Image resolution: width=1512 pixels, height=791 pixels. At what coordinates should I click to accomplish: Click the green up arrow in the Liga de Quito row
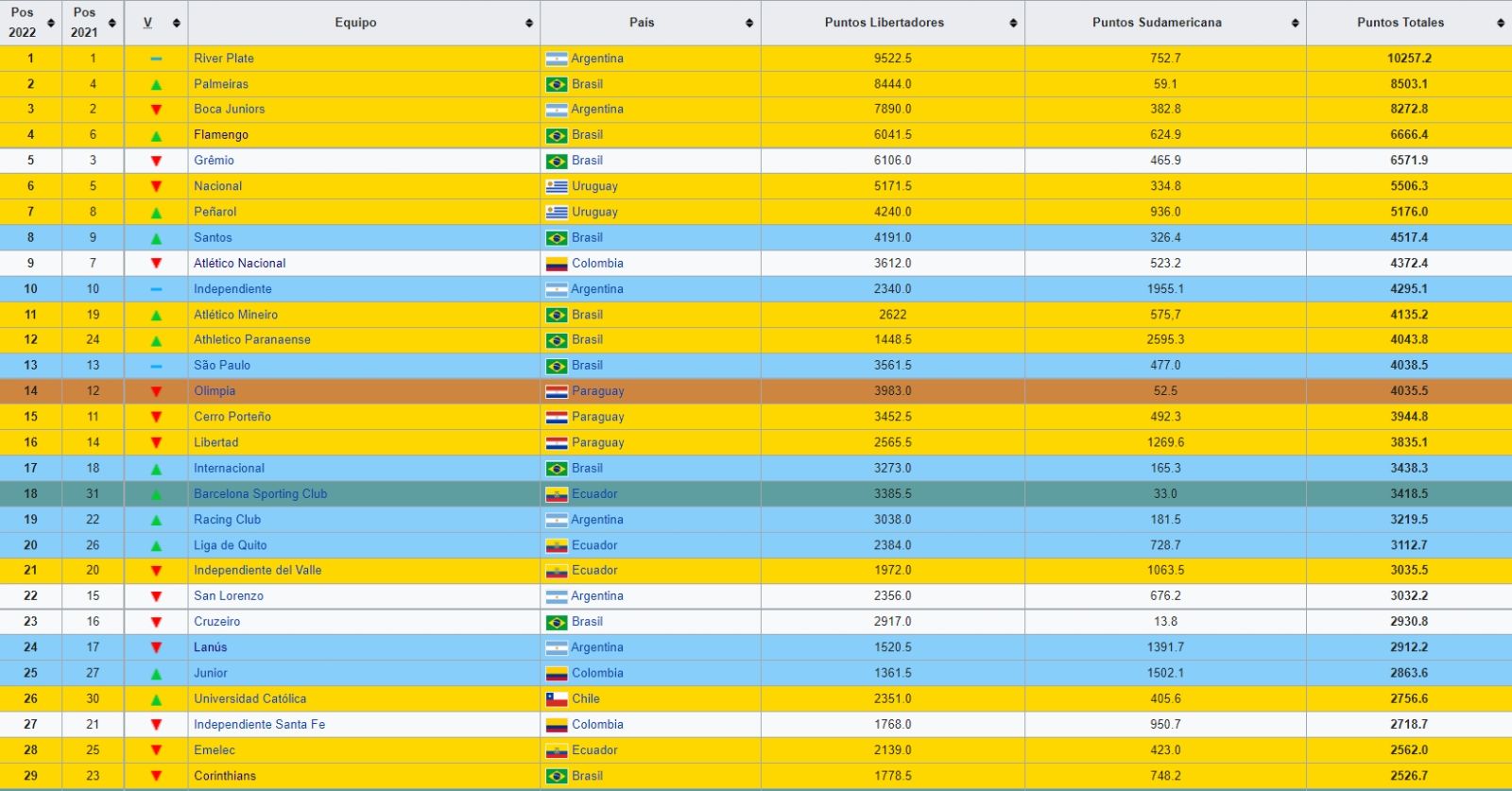156,546
